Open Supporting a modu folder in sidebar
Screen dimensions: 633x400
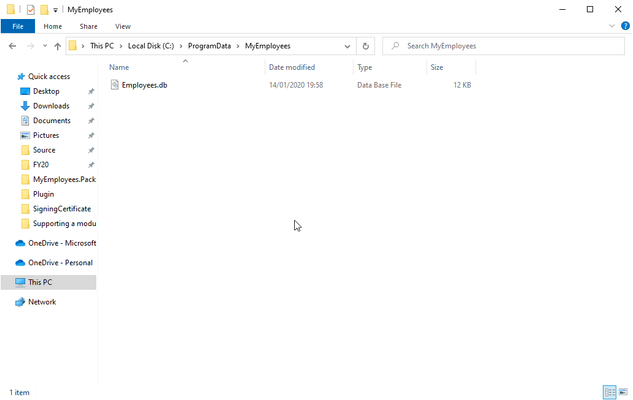[x=65, y=224]
